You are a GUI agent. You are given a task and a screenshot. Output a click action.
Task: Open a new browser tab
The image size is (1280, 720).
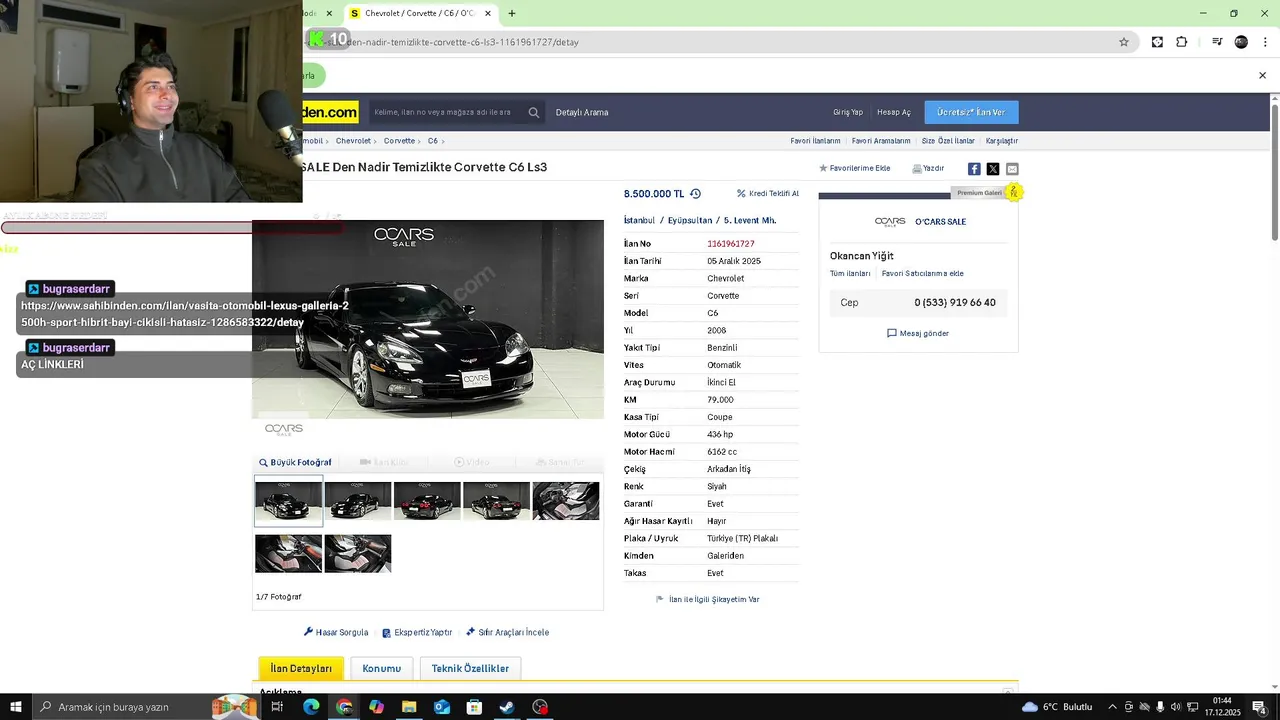click(512, 13)
